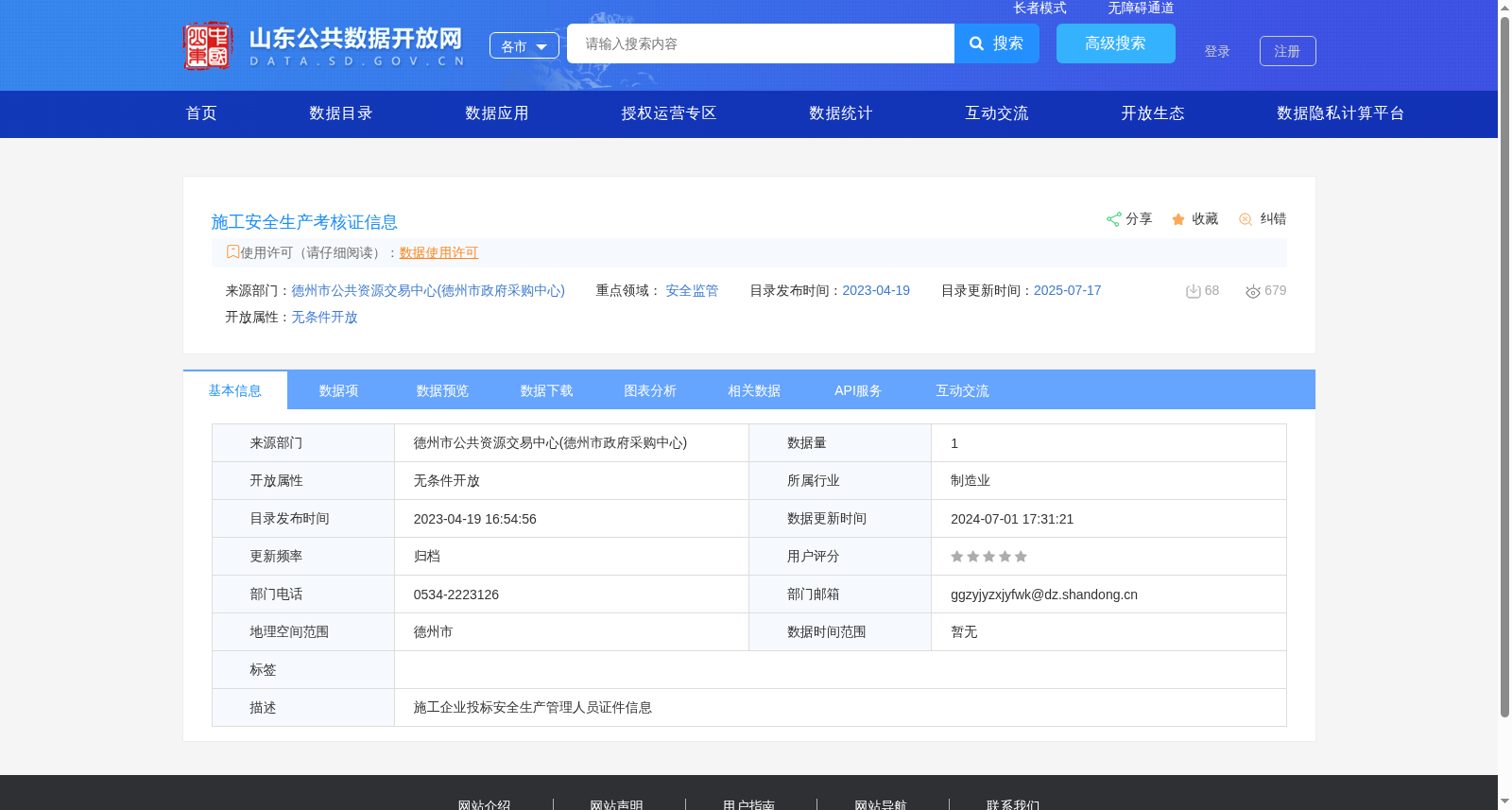Click the 注册 register button
1512x810 pixels.
[1288, 51]
